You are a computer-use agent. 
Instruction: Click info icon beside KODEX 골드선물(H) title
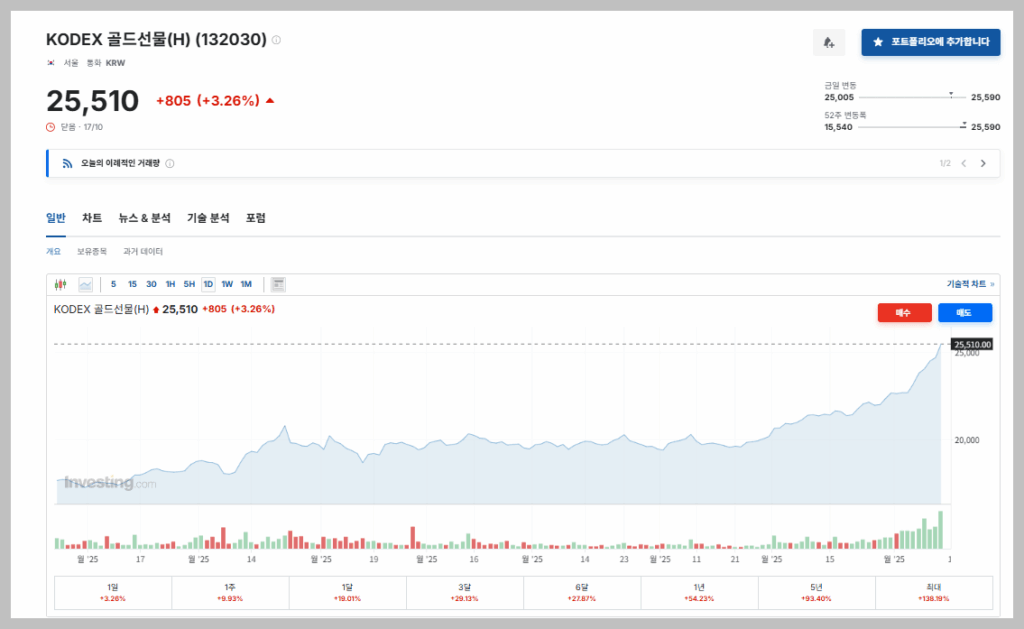tap(277, 40)
